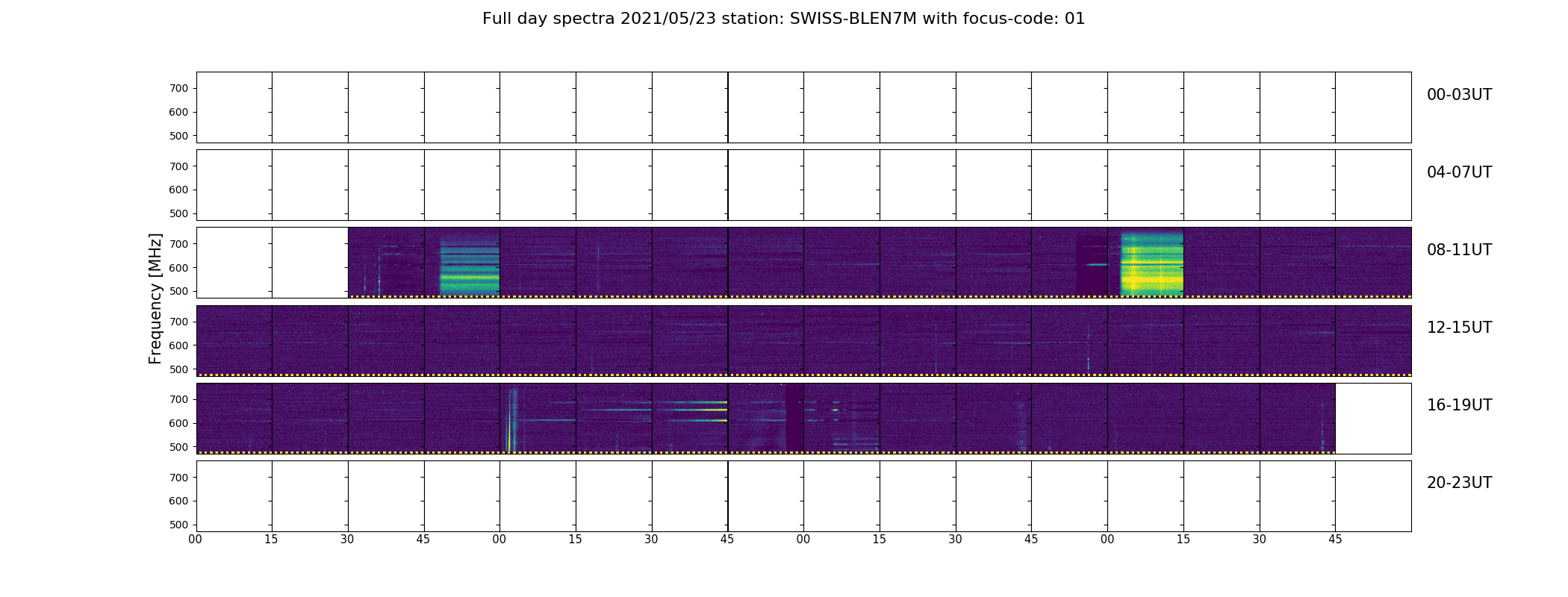Click the 500 tick of the 12-15UT row

(178, 369)
